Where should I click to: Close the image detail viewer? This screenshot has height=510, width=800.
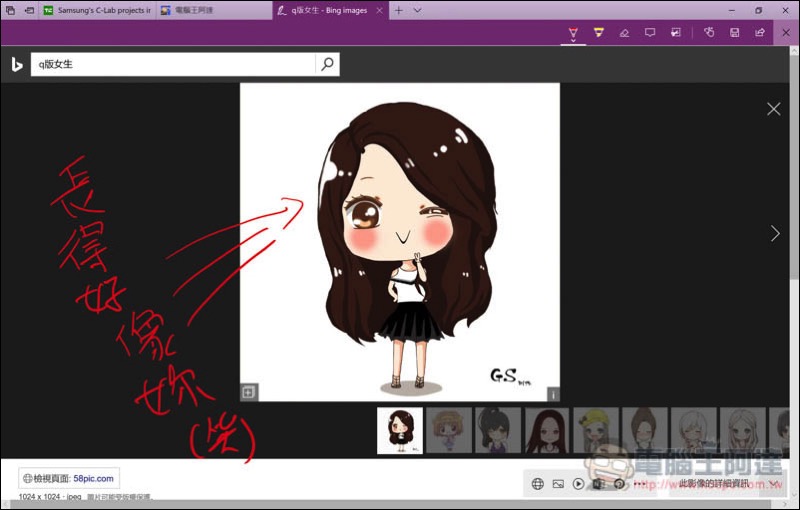pos(773,109)
